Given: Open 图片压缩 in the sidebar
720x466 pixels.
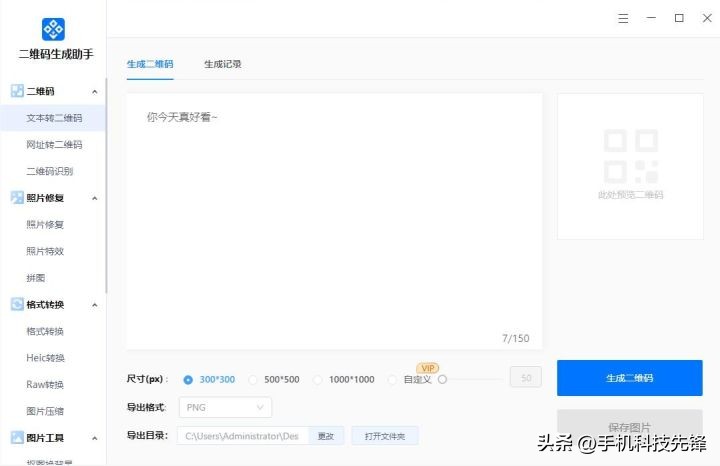Looking at the screenshot, I should click(45, 411).
